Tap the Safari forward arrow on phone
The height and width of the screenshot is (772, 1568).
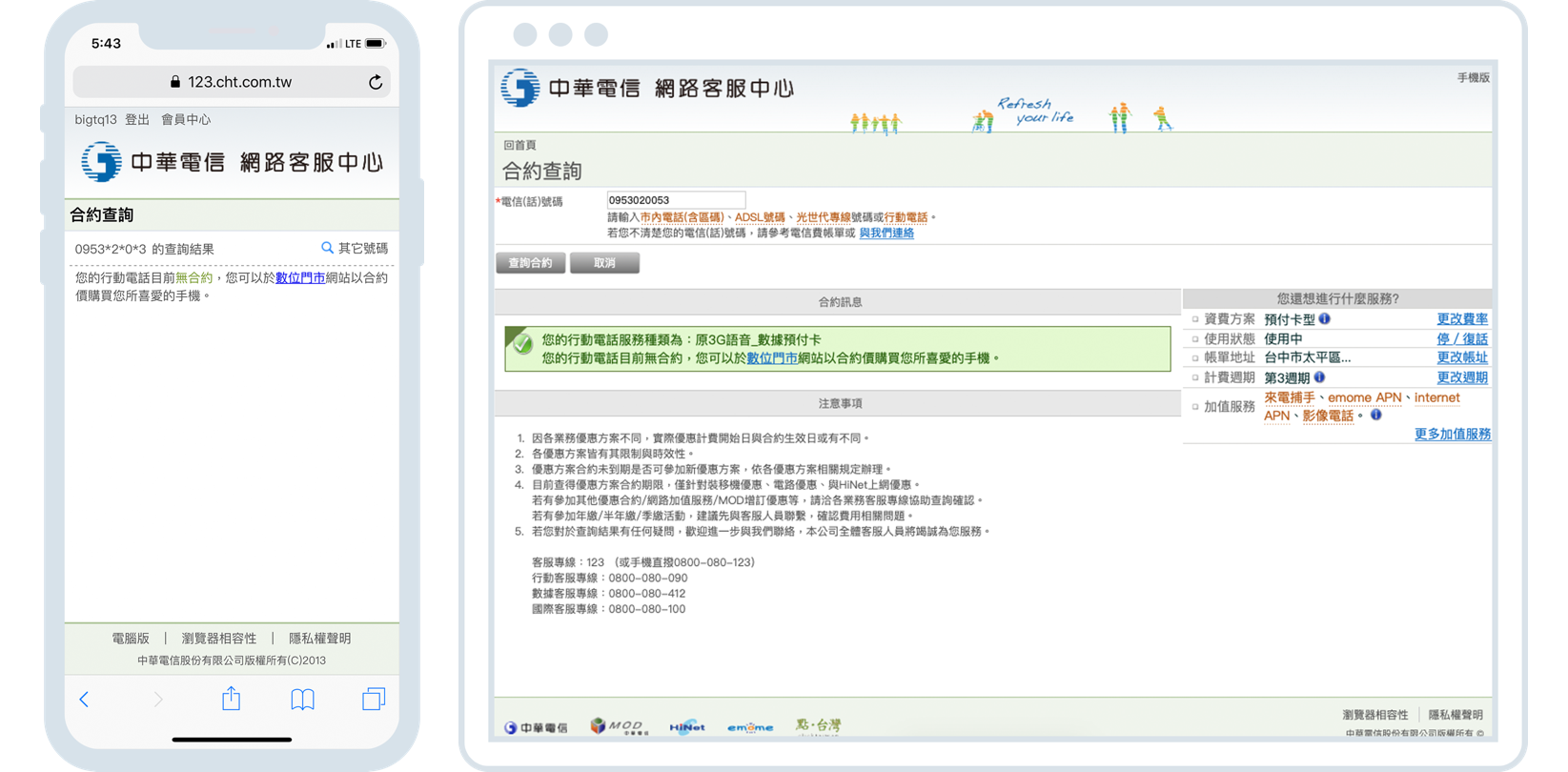158,700
